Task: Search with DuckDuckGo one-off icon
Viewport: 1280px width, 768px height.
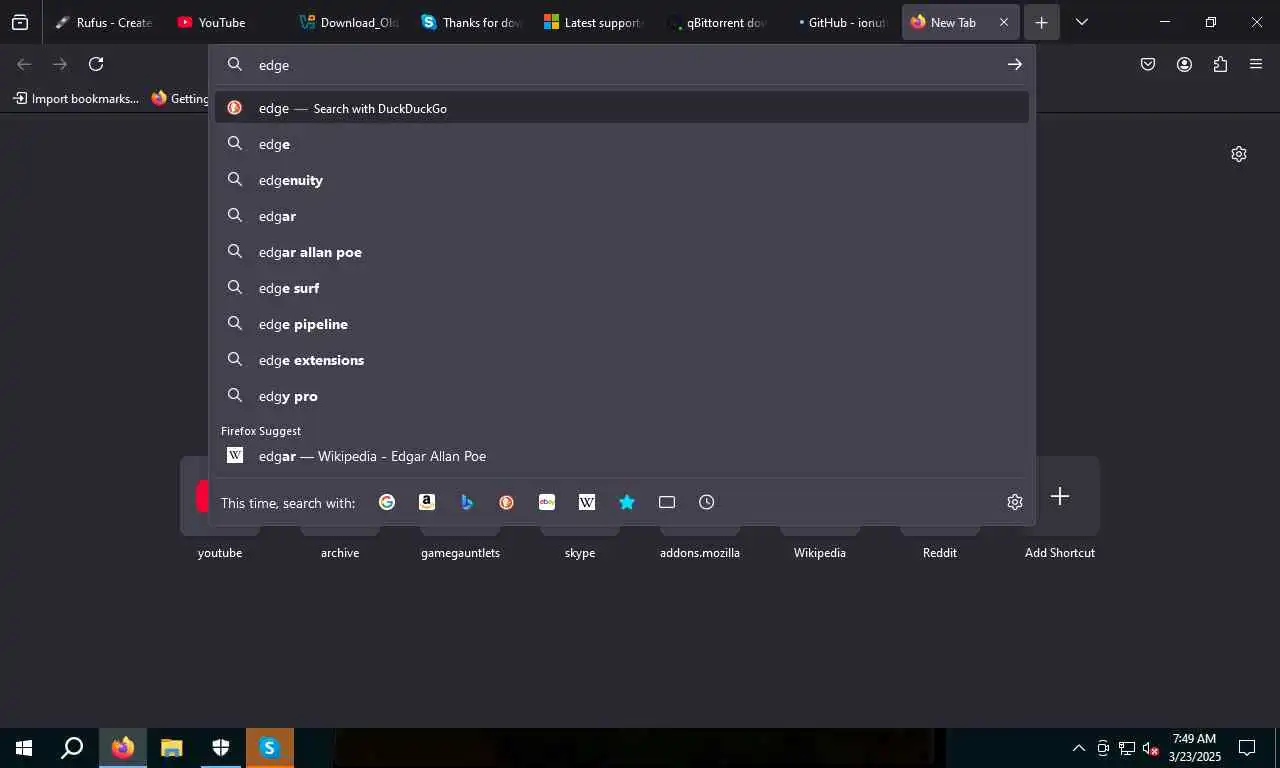Action: (x=507, y=502)
